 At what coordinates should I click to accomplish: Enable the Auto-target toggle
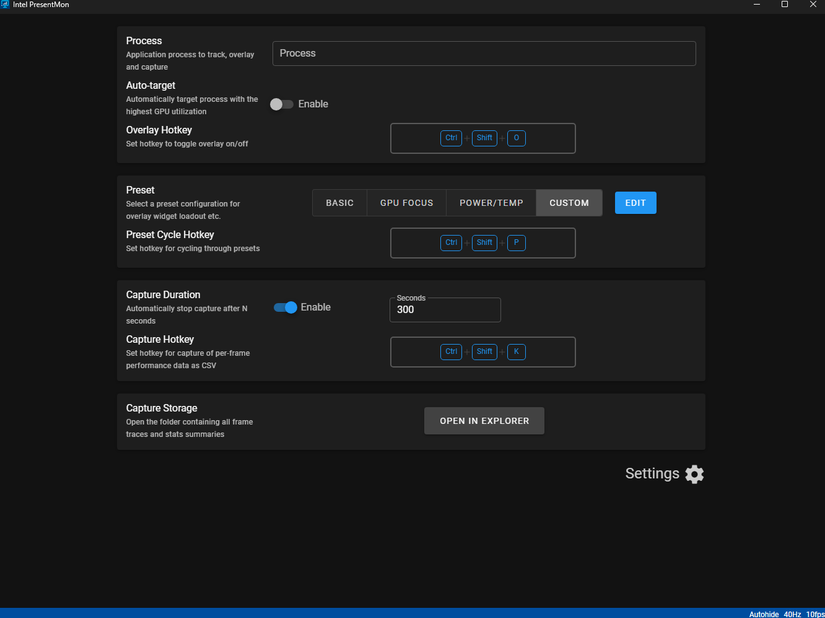point(281,104)
